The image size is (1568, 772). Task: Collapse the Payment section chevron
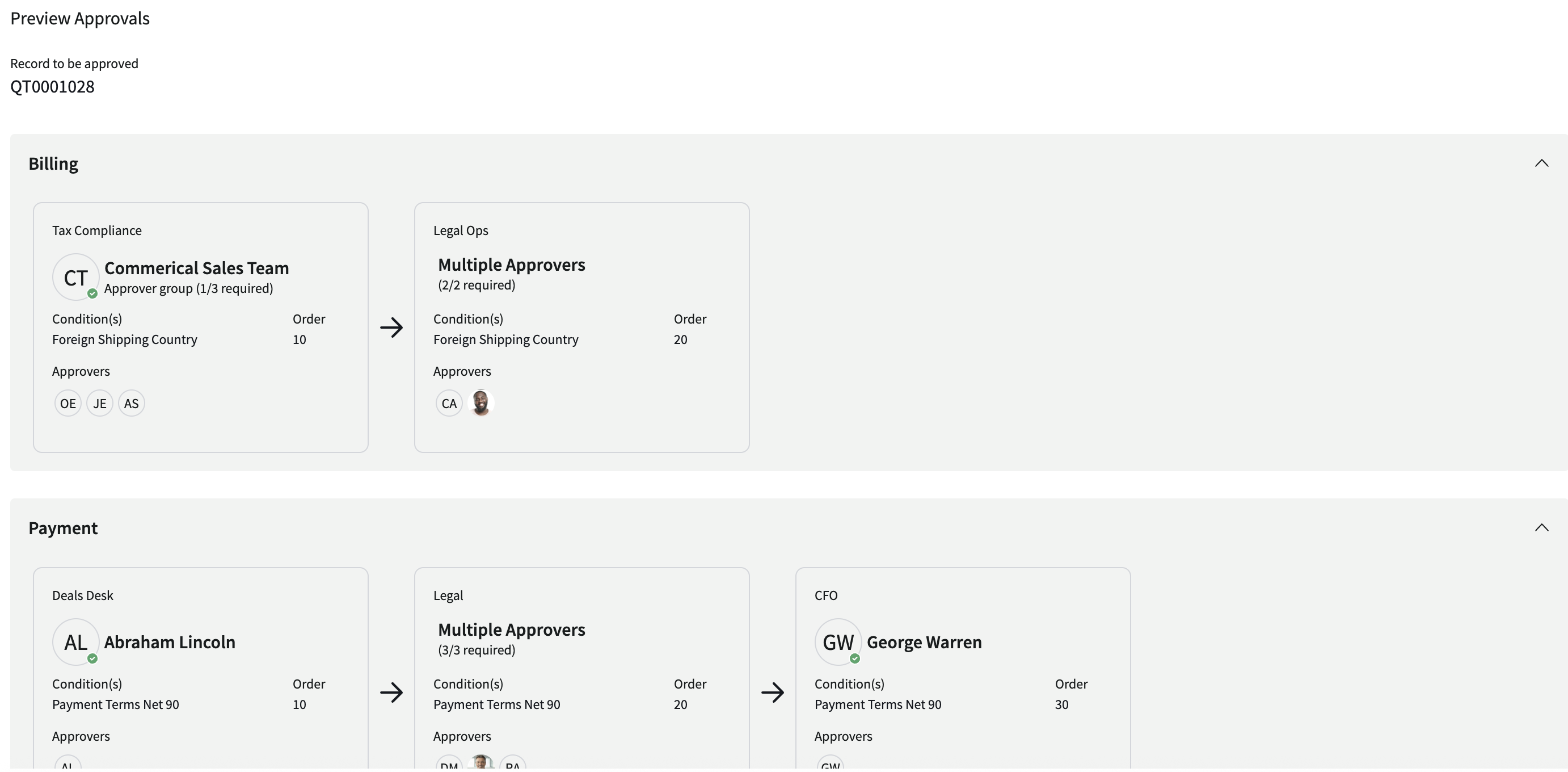pos(1541,528)
